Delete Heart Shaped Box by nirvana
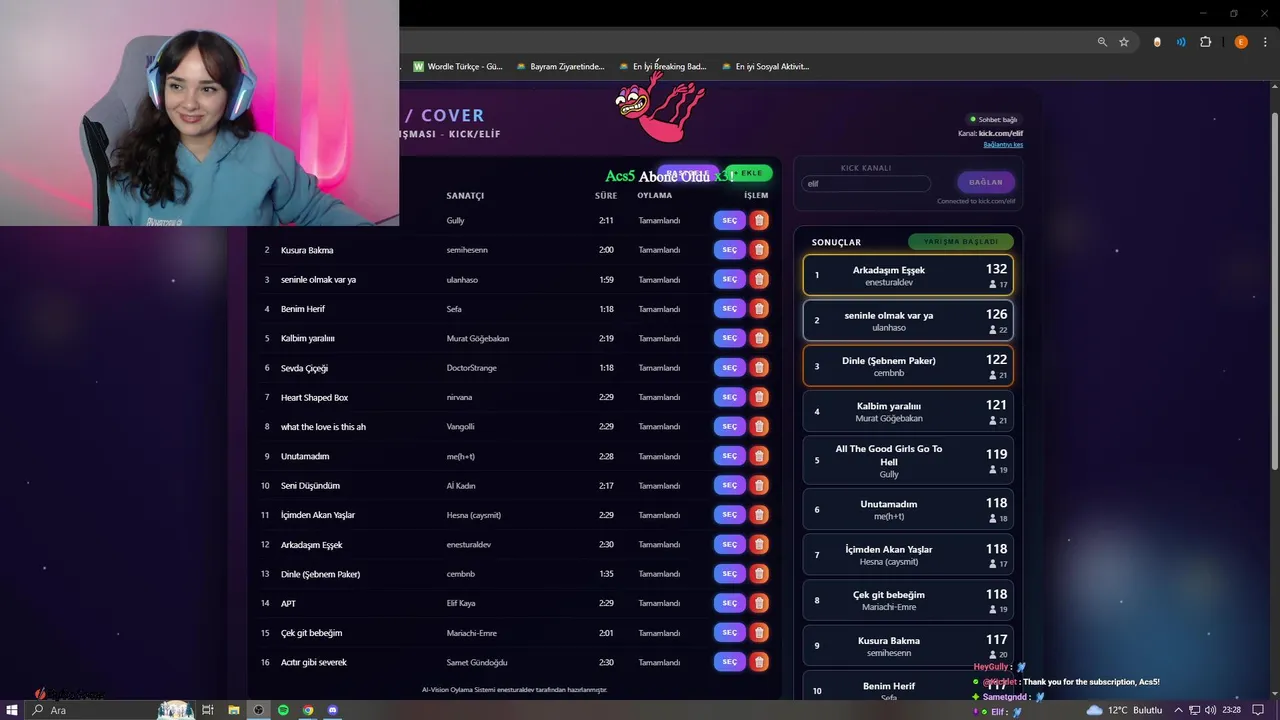Image resolution: width=1280 pixels, height=720 pixels. point(759,397)
